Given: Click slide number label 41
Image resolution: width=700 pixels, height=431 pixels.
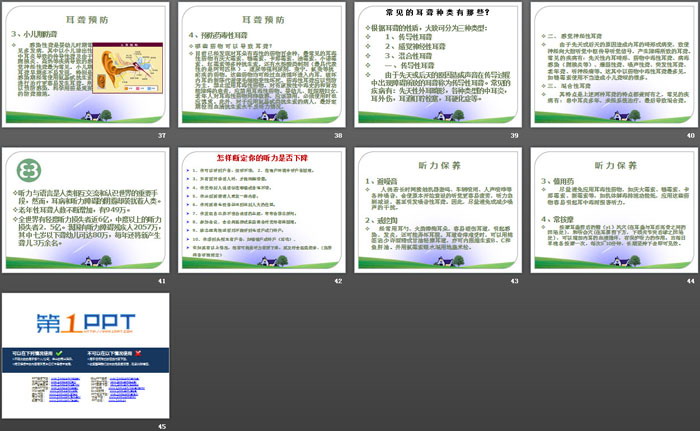Looking at the screenshot, I should point(162,281).
